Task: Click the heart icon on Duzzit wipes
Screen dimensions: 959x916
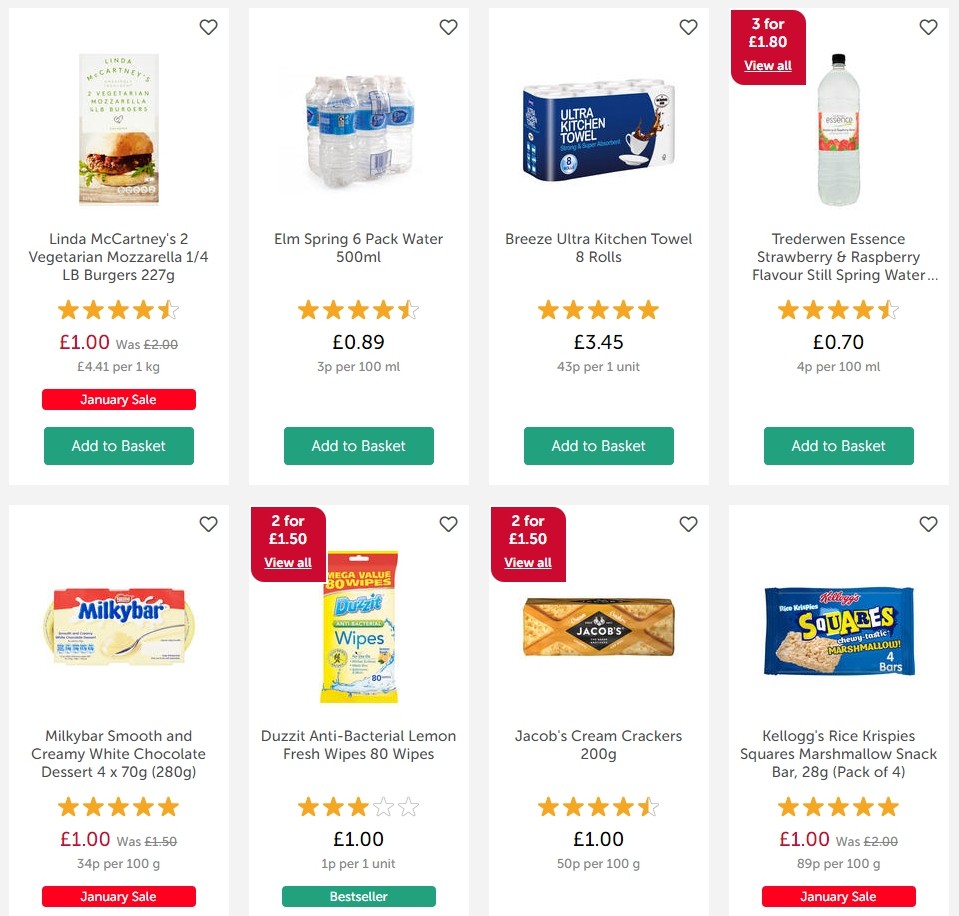Action: [448, 524]
